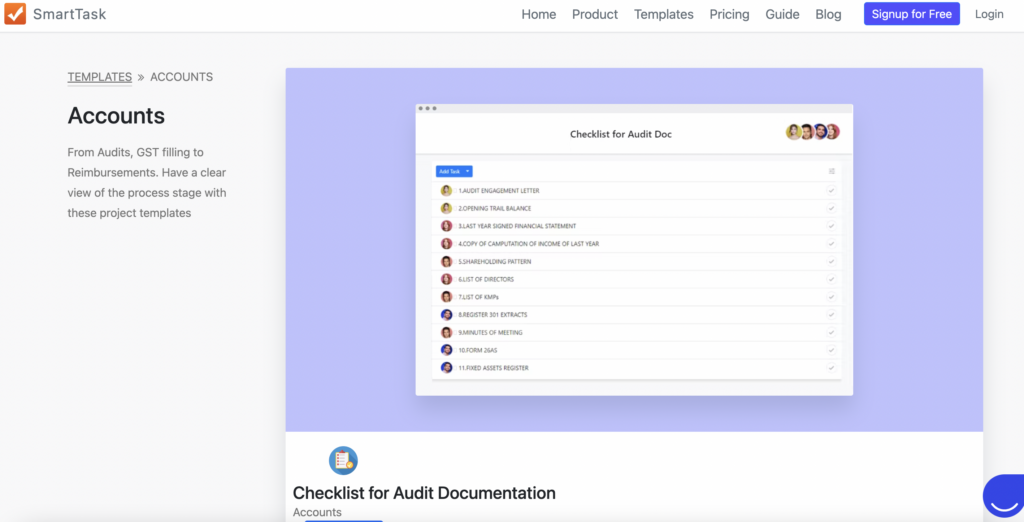This screenshot has height=522, width=1024.
Task: Select 11.FIXED ASSETS REGISTER task text
Action: coord(493,368)
